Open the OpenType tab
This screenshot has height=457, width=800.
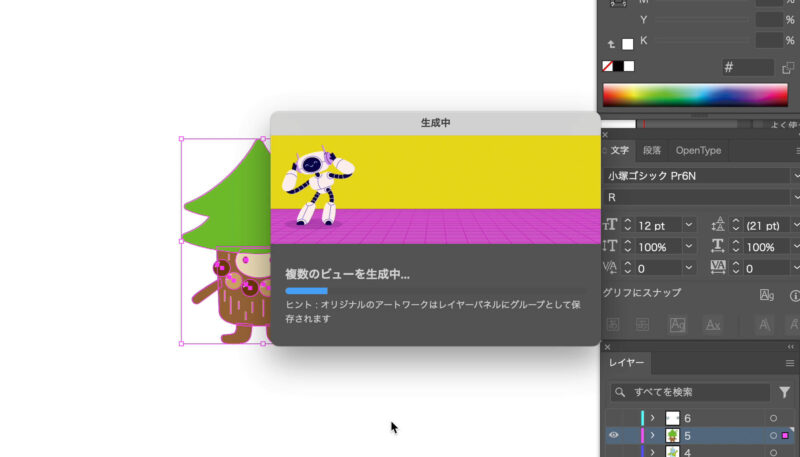[x=698, y=150]
